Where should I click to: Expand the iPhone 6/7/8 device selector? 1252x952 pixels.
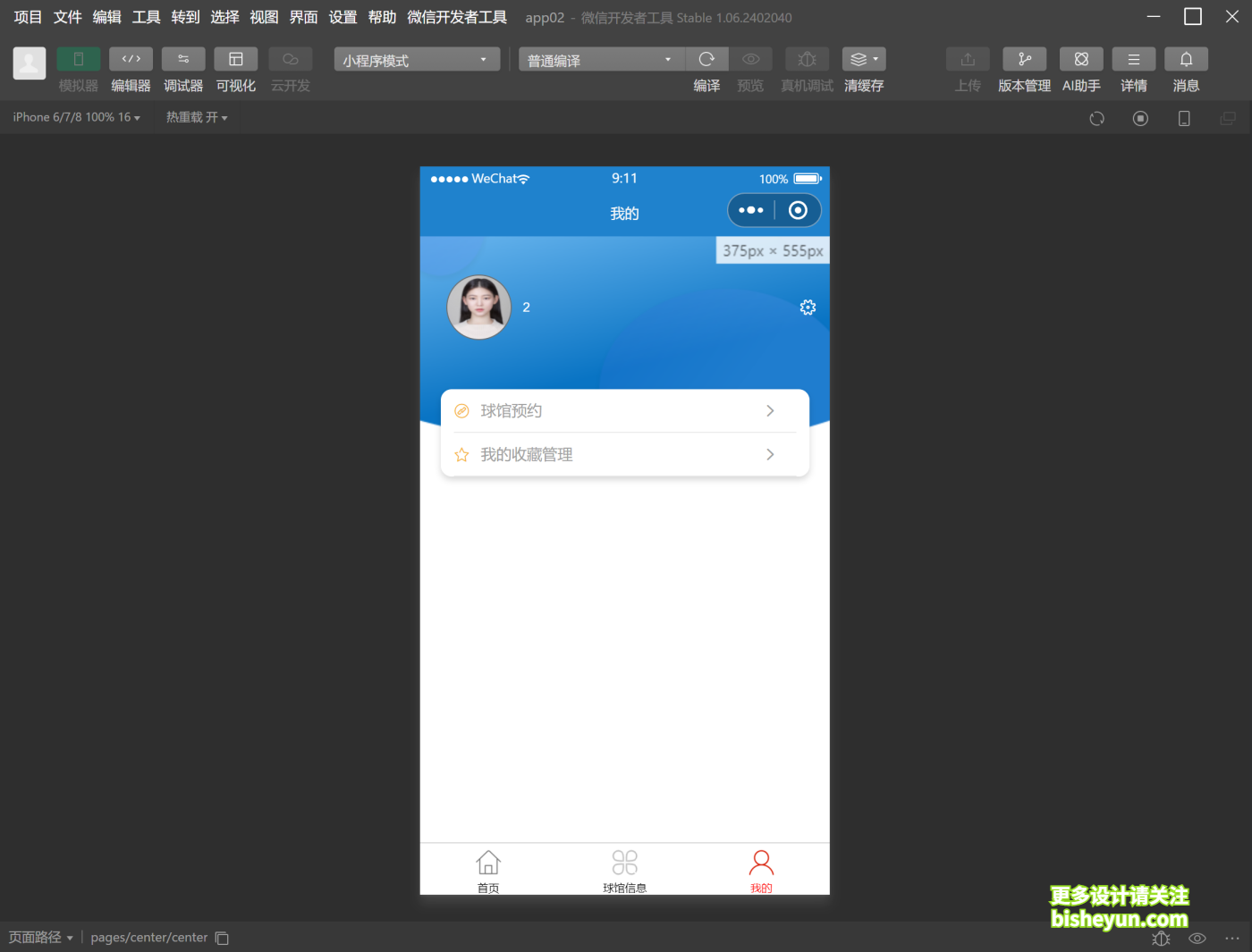coord(76,117)
